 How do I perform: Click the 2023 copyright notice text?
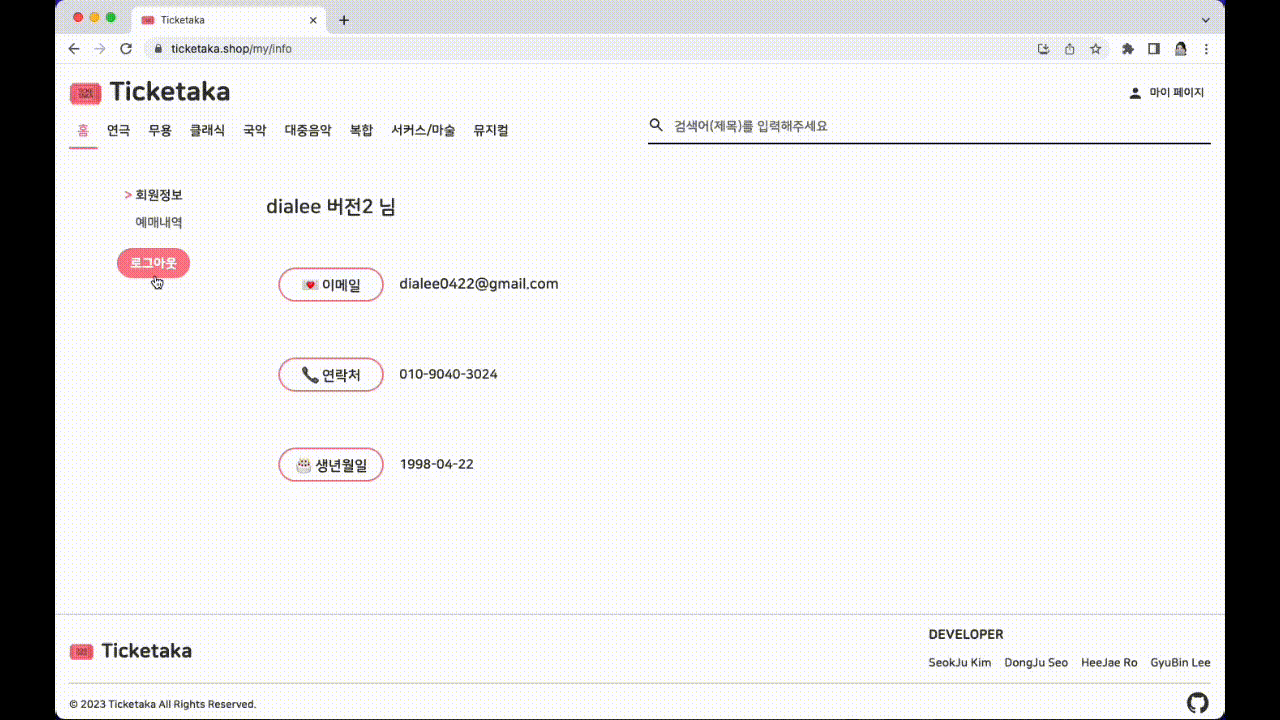point(163,704)
